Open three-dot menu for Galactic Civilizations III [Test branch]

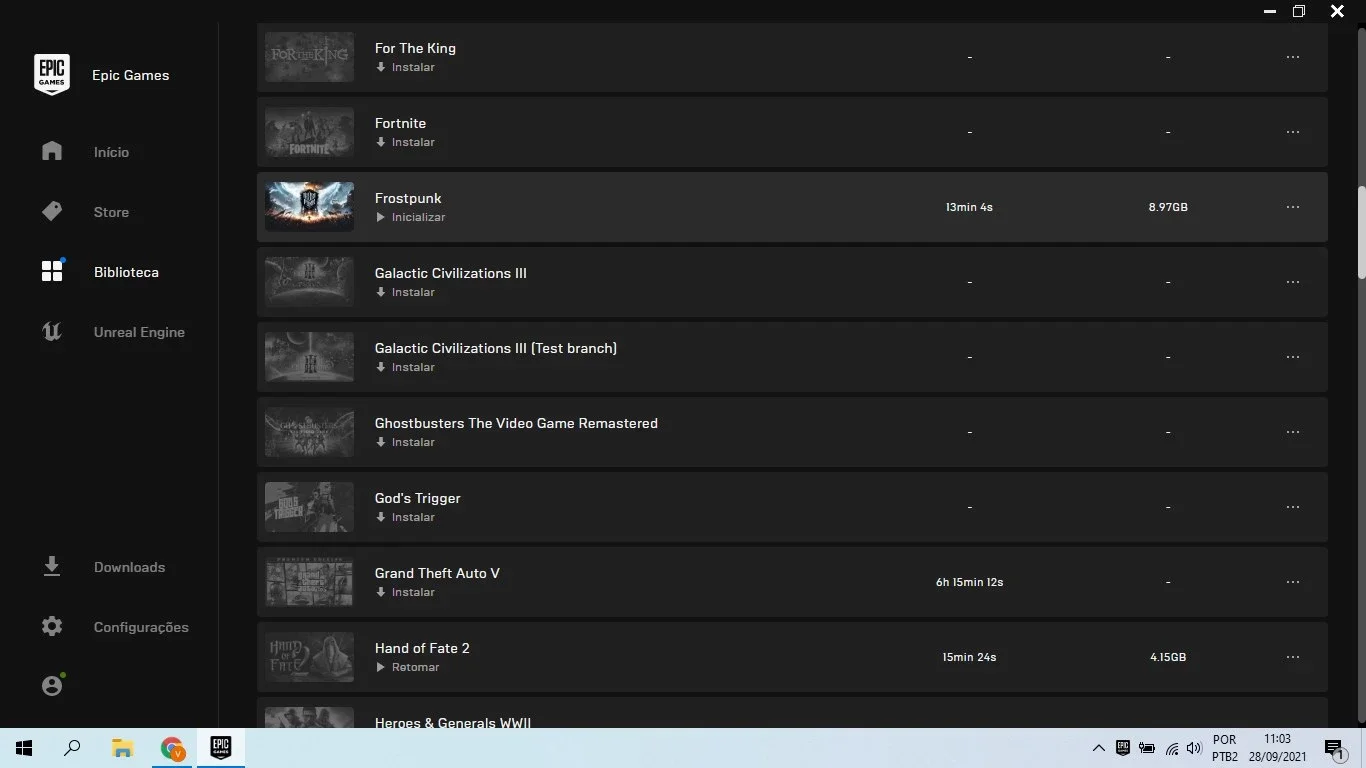pyautogui.click(x=1293, y=357)
